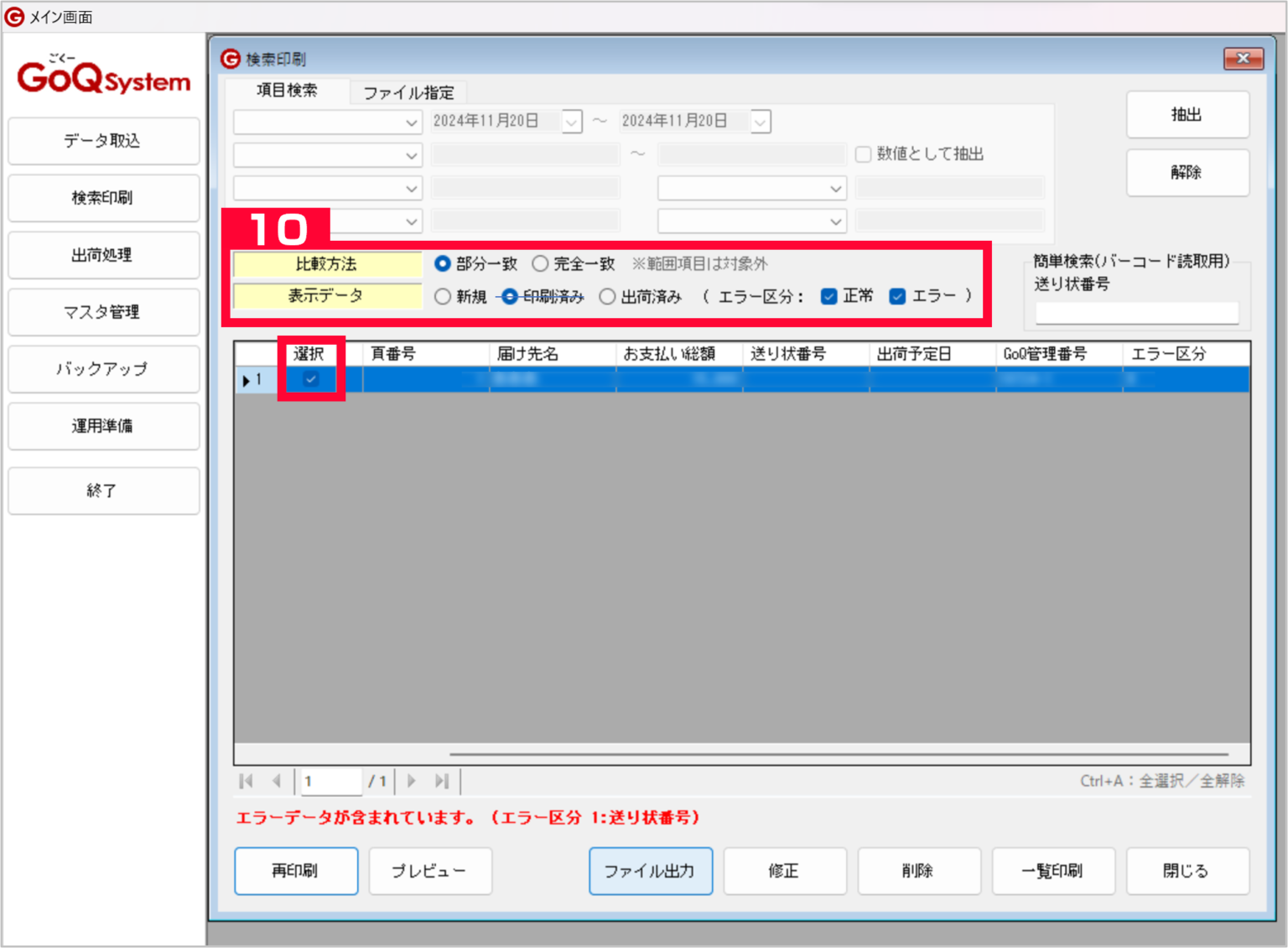Jump to the last page with the pagination icon
Viewport: 1288px width, 948px height.
(442, 781)
